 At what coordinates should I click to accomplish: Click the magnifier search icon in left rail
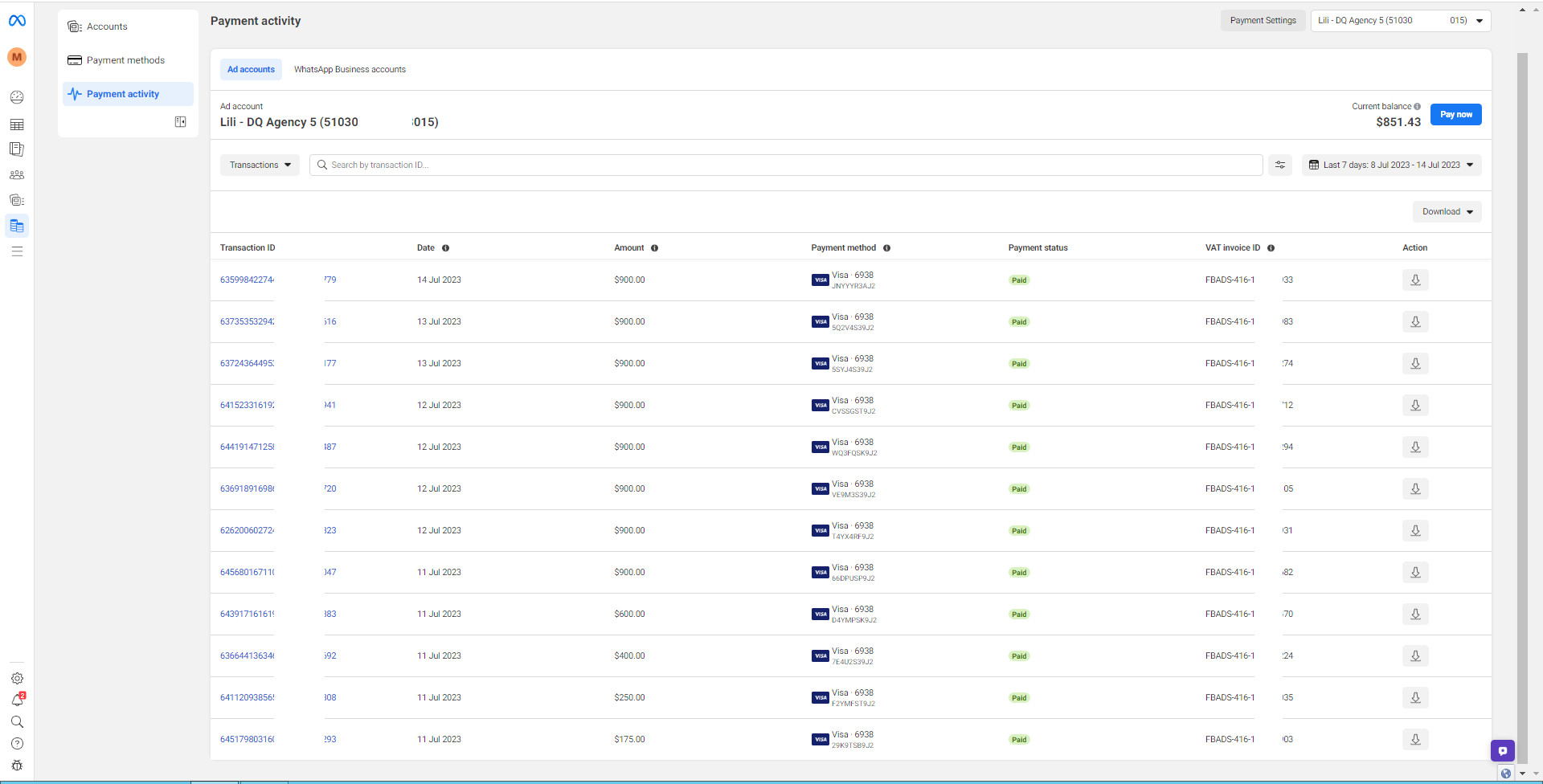17,721
